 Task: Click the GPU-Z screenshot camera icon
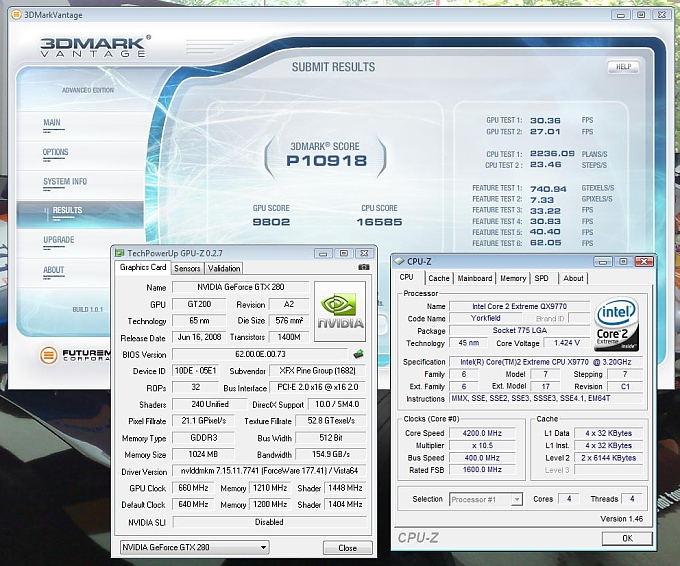click(x=364, y=267)
